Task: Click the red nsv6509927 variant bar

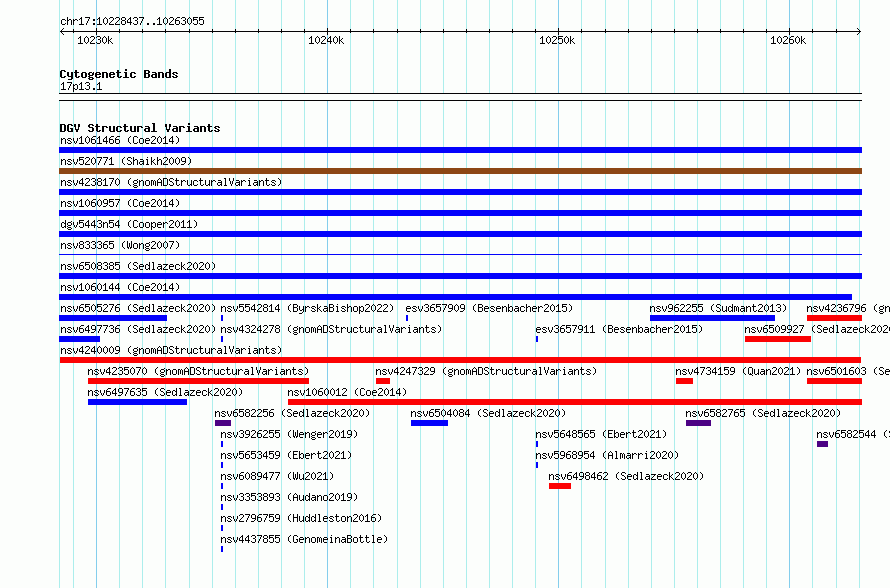Action: tap(778, 339)
